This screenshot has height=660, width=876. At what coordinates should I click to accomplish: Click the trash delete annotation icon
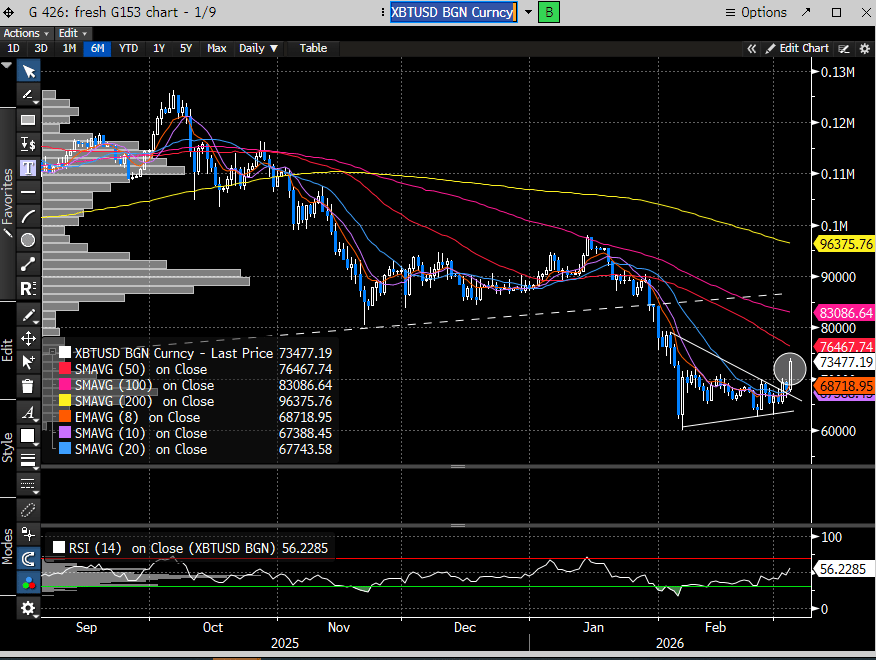click(x=29, y=386)
